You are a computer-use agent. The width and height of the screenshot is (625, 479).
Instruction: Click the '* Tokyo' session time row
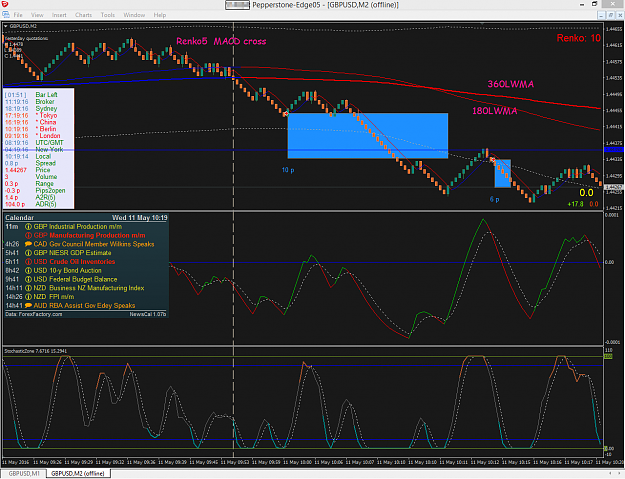[x=39, y=116]
